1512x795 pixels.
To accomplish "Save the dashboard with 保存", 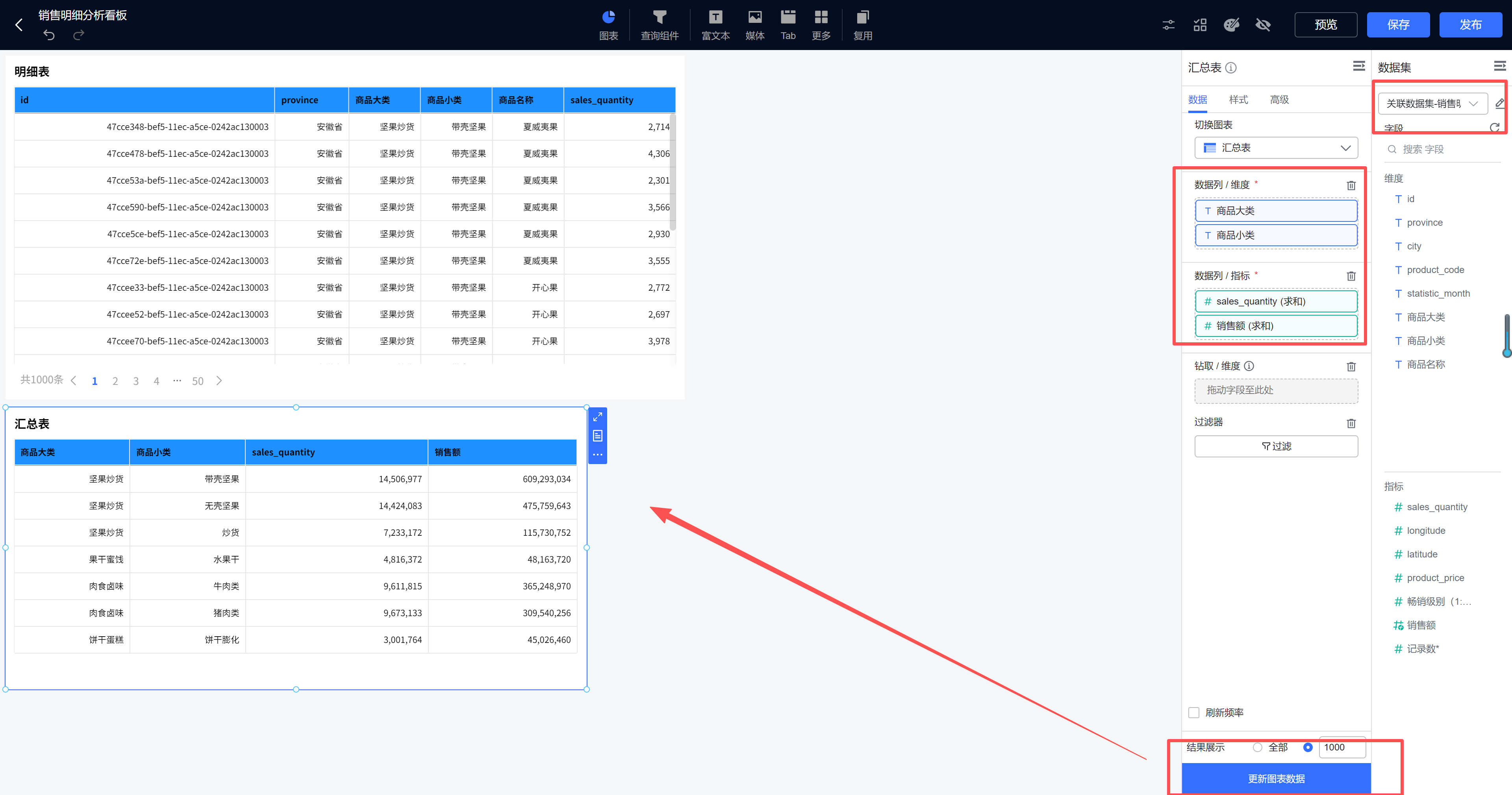I will 1398,25.
